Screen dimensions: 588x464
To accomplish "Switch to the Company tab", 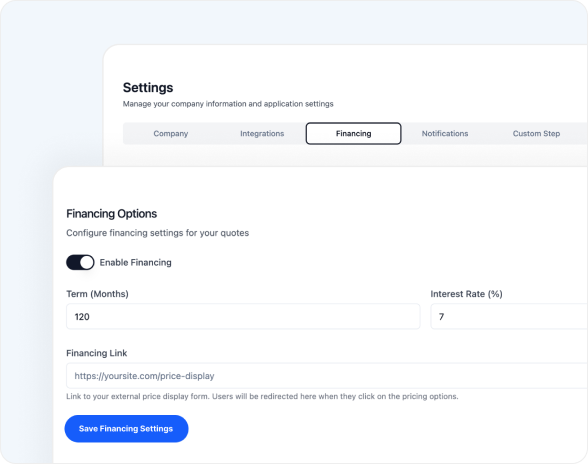I will tap(171, 134).
